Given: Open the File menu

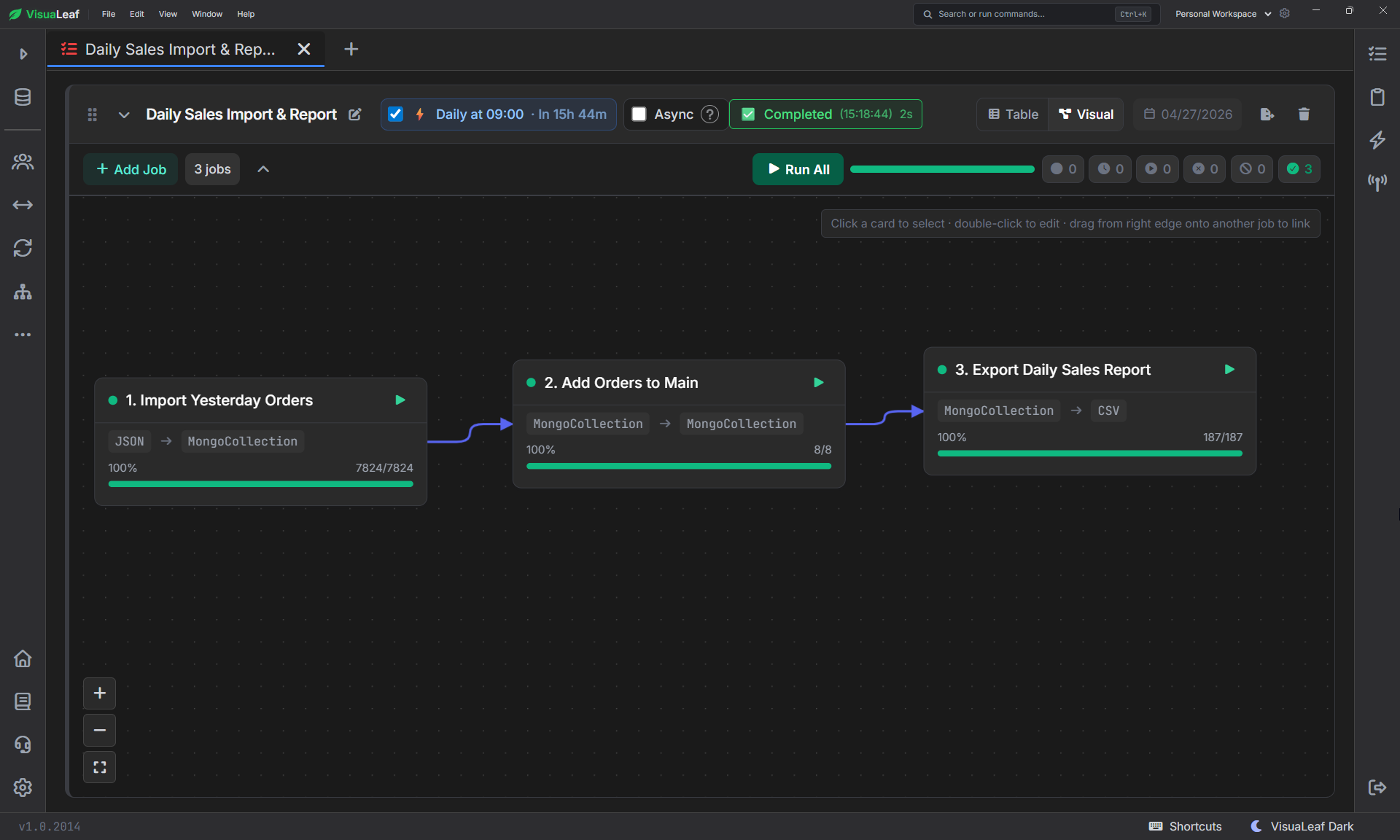Looking at the screenshot, I should [109, 14].
